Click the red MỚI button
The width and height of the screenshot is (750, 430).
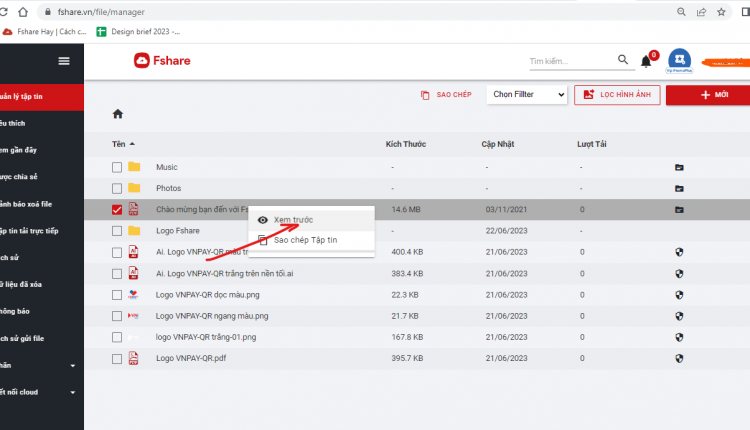tap(708, 95)
